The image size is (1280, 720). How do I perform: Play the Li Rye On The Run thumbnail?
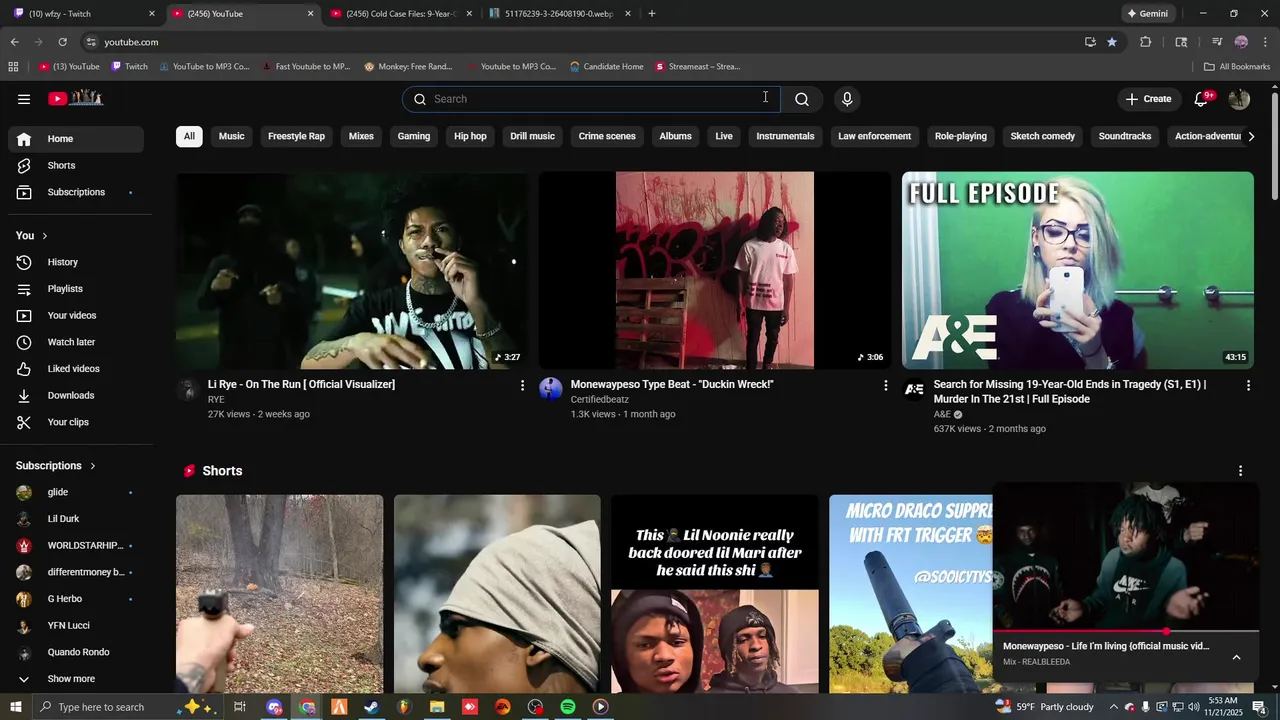click(x=352, y=270)
